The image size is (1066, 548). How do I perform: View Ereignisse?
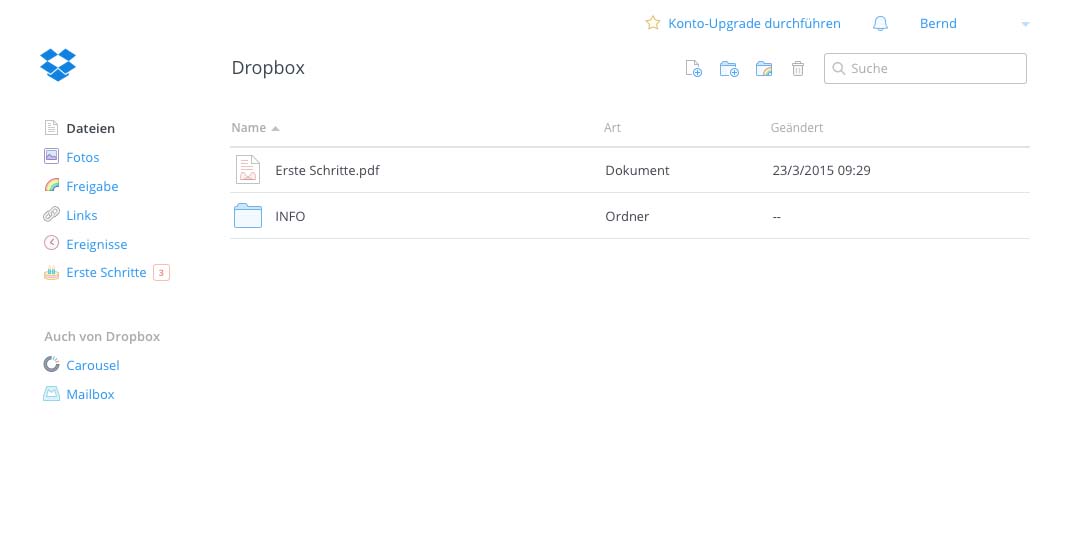(97, 245)
